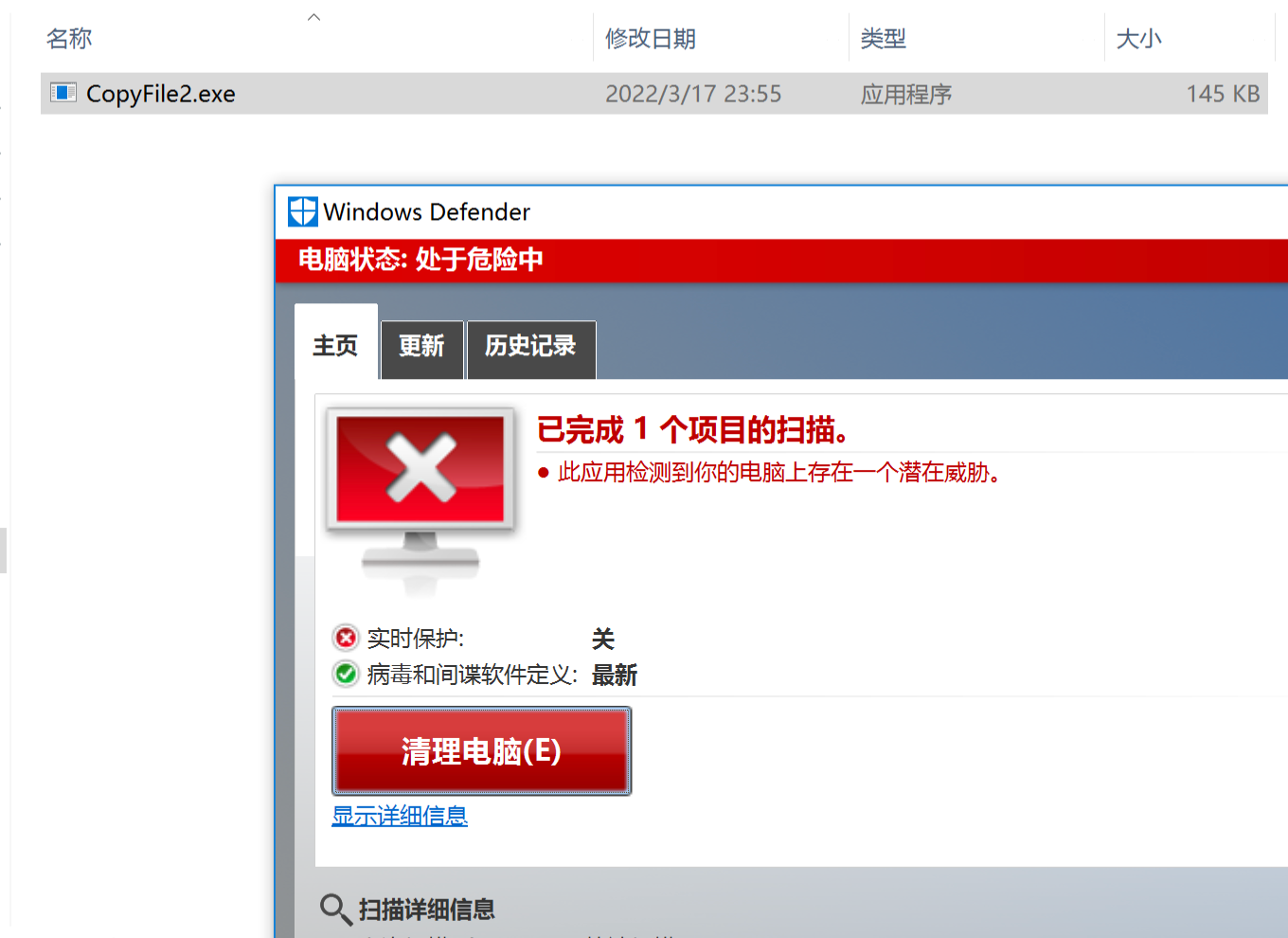Click the 病毒和间谍软件定义 label

[473, 675]
